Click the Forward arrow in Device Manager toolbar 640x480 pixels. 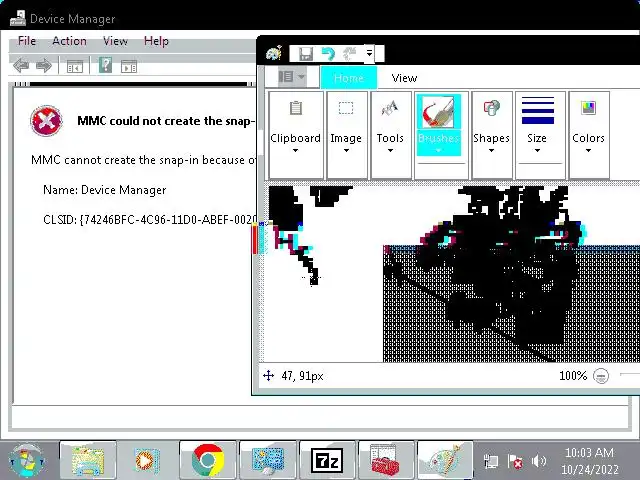(44, 65)
